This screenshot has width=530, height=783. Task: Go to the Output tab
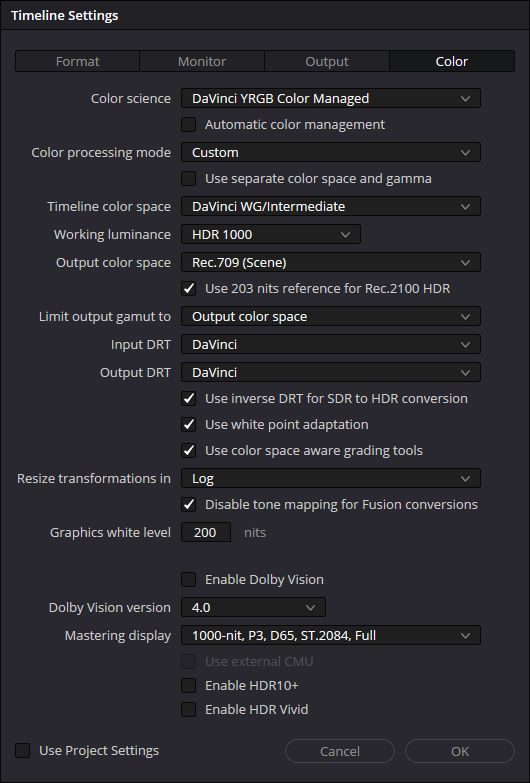327,61
